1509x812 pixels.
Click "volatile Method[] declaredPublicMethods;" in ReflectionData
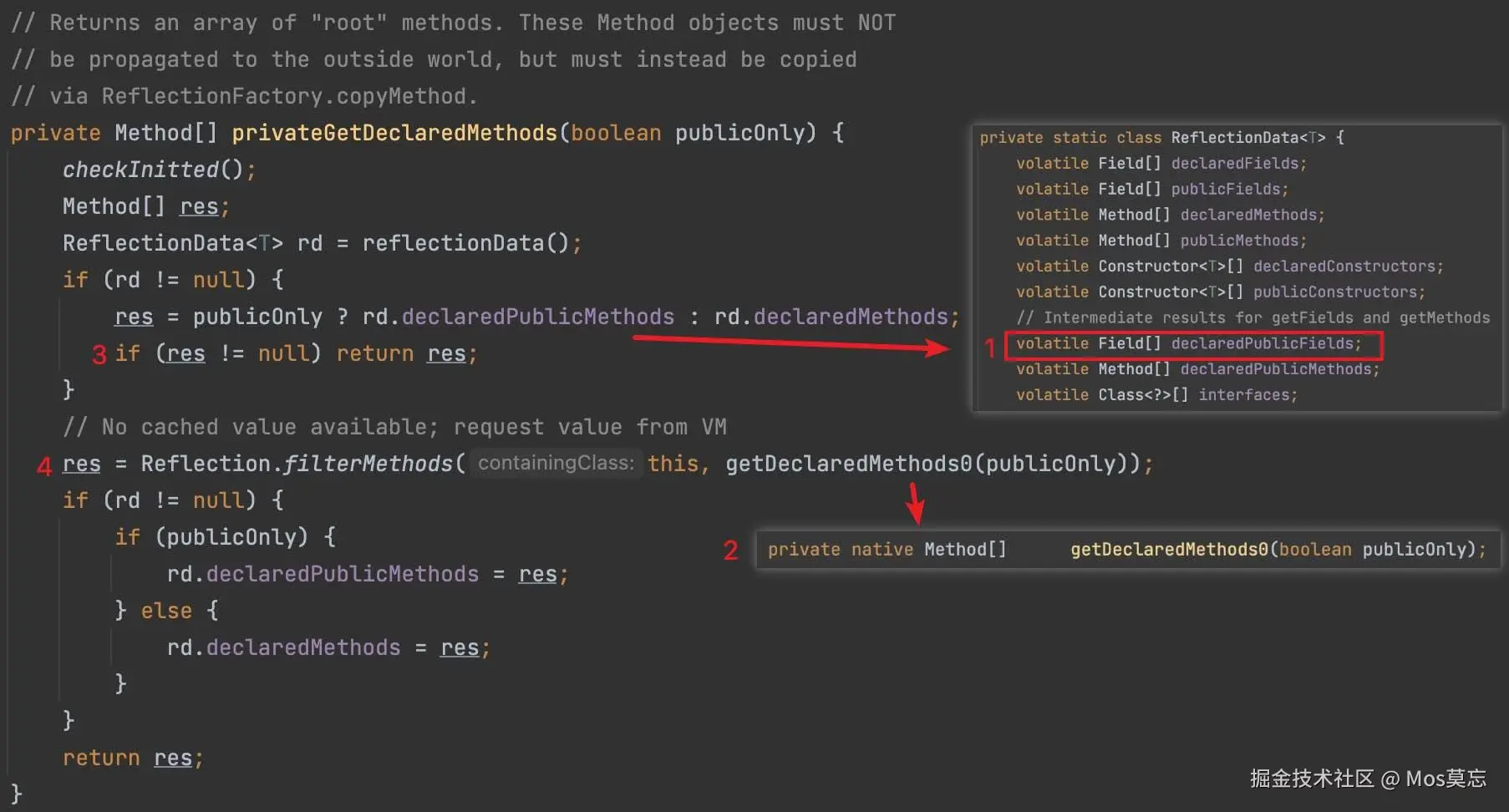tap(1198, 369)
